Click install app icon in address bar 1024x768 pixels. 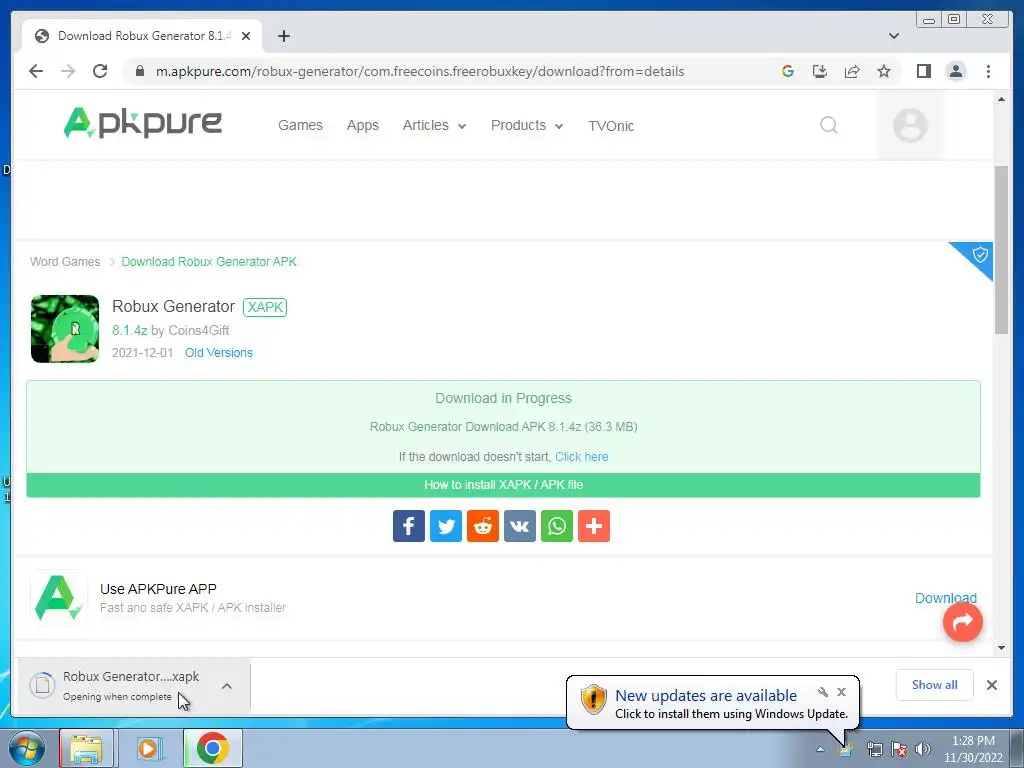pos(820,71)
